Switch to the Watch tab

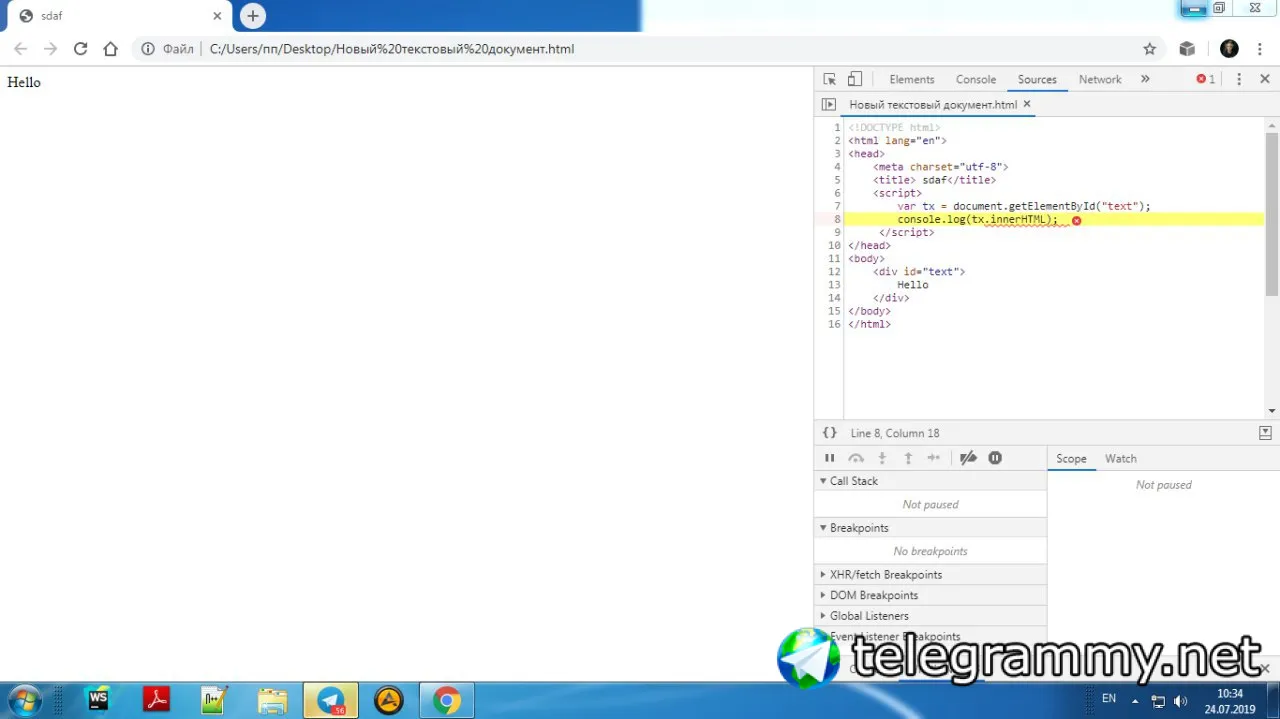point(1121,458)
